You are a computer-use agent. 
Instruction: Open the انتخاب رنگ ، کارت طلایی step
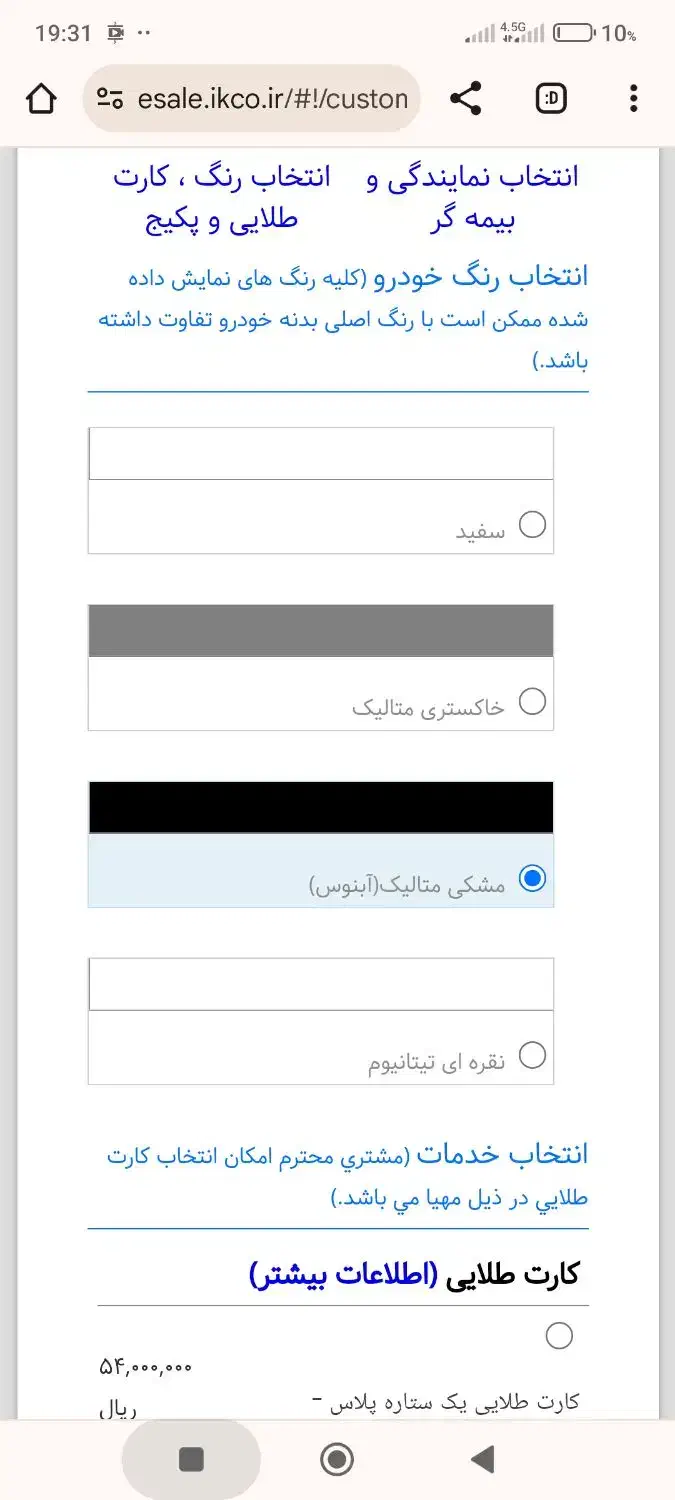[221, 198]
